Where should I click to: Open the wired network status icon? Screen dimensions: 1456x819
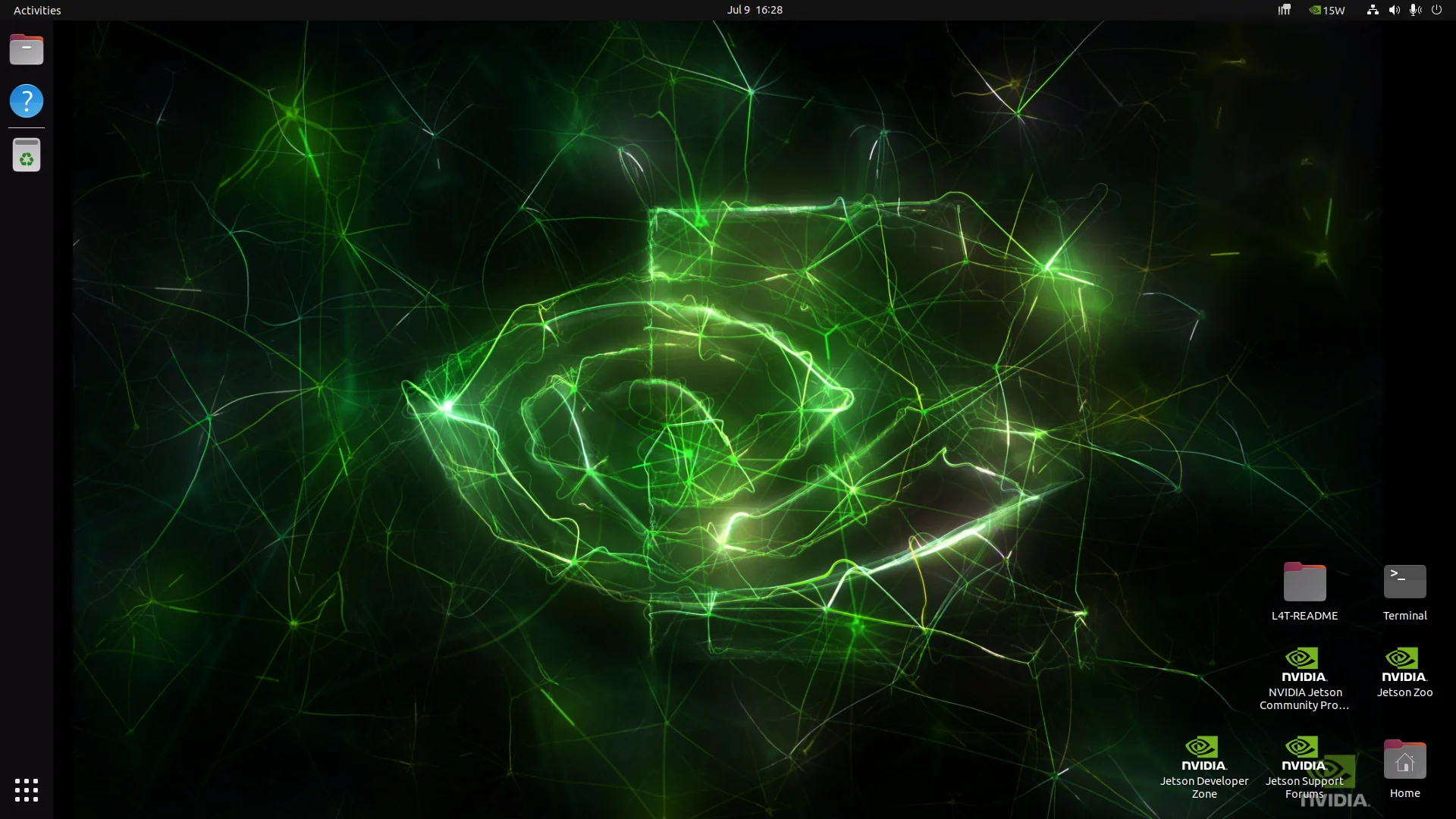(x=1373, y=10)
